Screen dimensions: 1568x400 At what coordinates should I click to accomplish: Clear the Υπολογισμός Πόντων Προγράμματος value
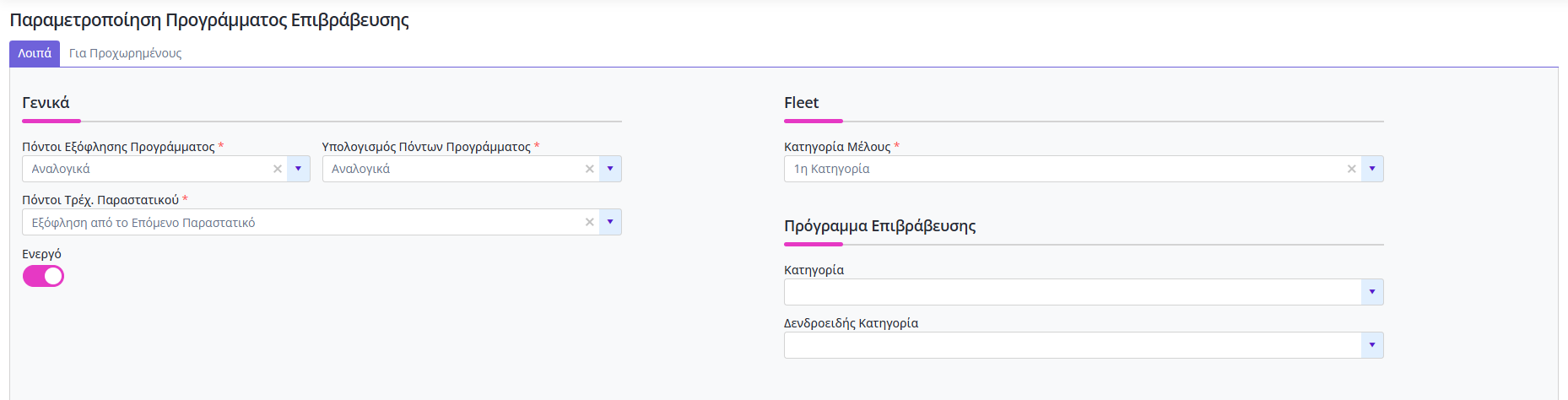point(589,169)
